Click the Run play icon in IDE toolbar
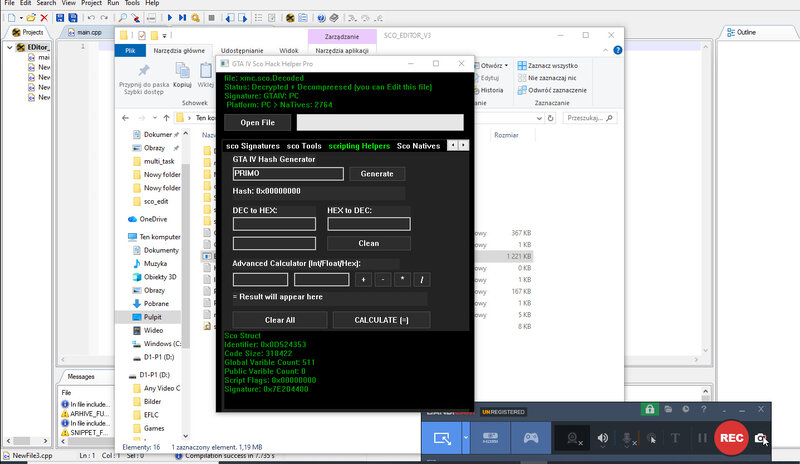The image size is (800, 464). (x=170, y=18)
